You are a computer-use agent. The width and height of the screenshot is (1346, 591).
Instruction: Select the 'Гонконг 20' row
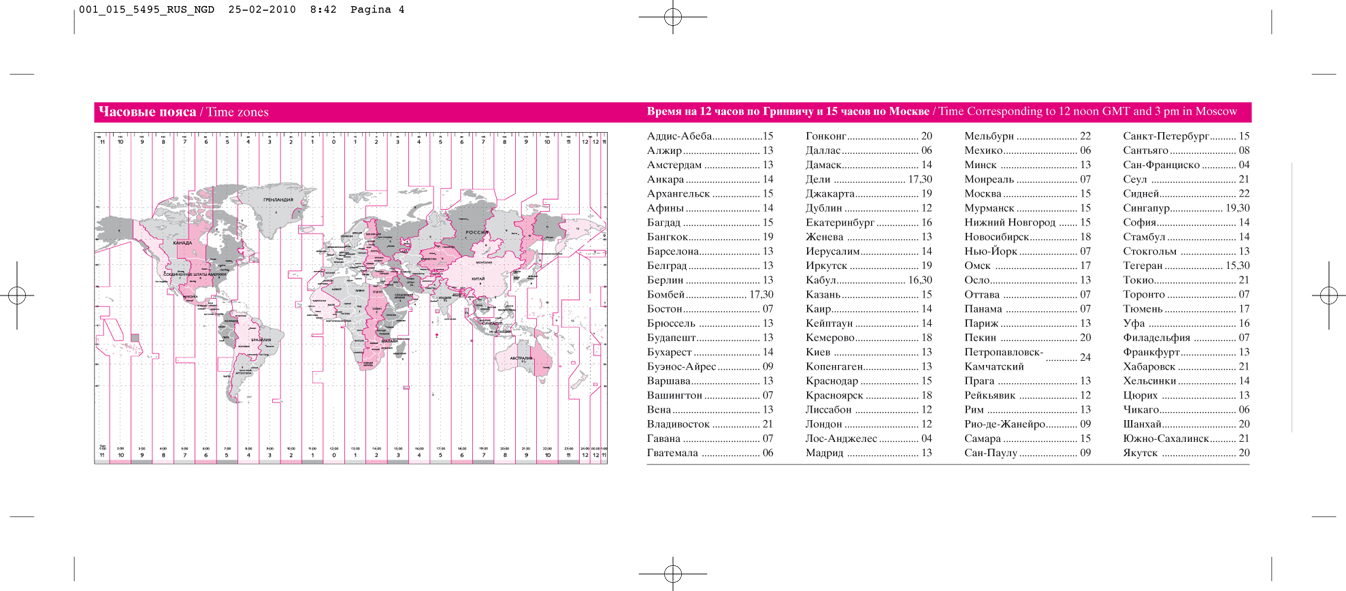point(869,136)
